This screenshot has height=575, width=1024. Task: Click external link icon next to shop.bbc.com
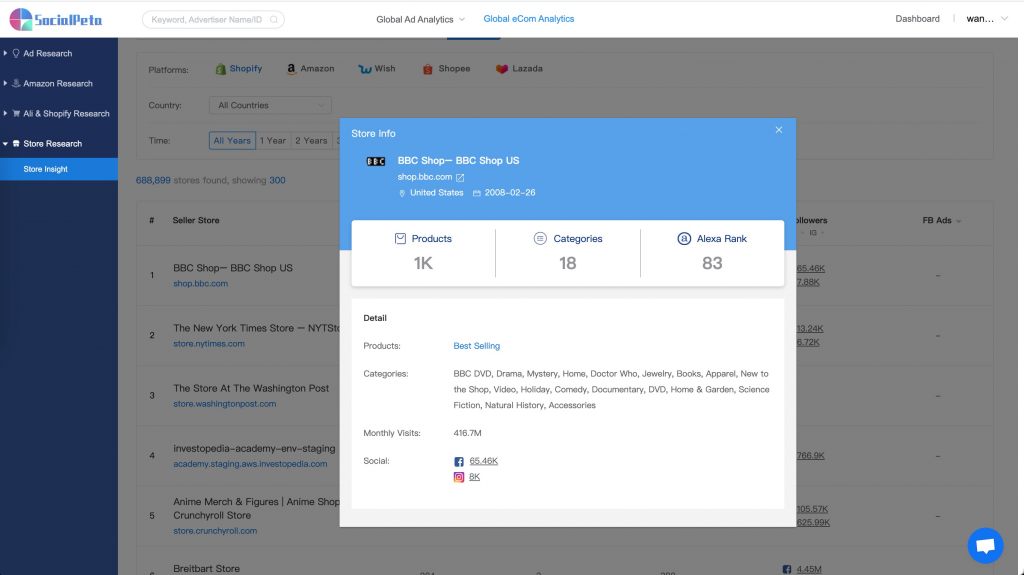(x=460, y=178)
